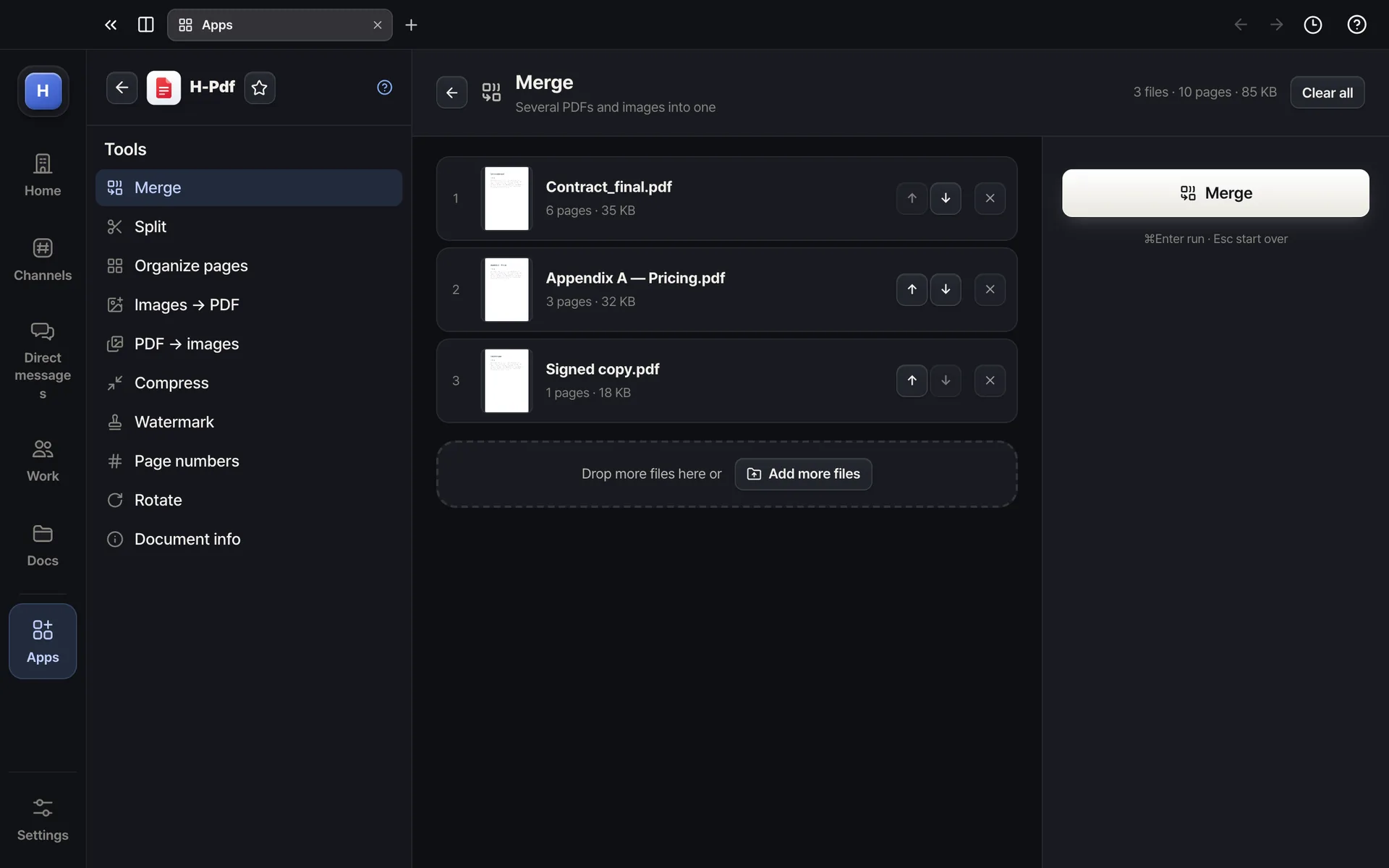Click the Contract_final.pdf page thumbnail

[506, 198]
